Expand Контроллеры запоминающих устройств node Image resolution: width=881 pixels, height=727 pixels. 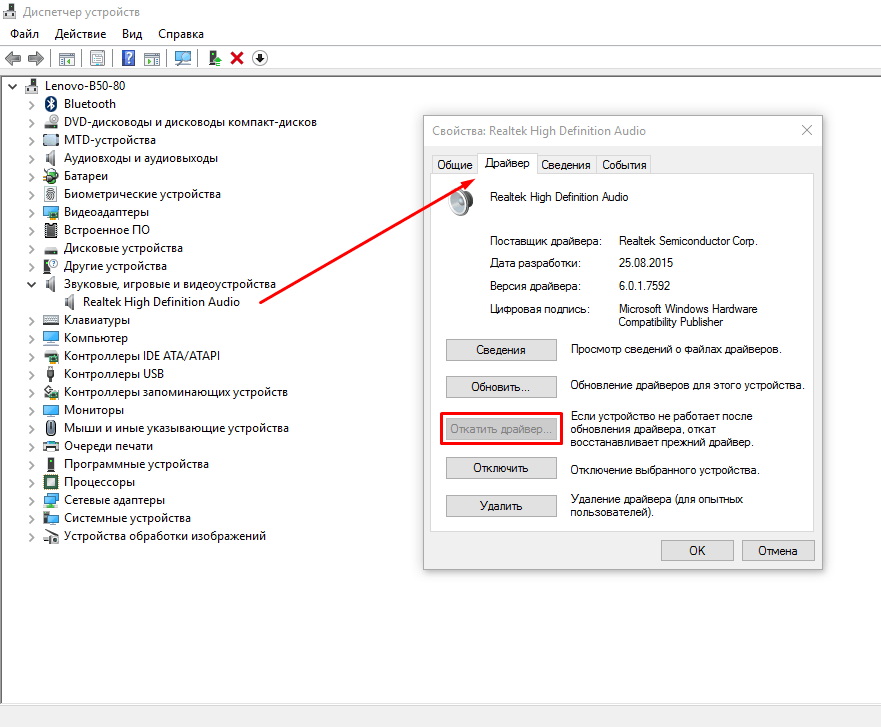tap(31, 392)
